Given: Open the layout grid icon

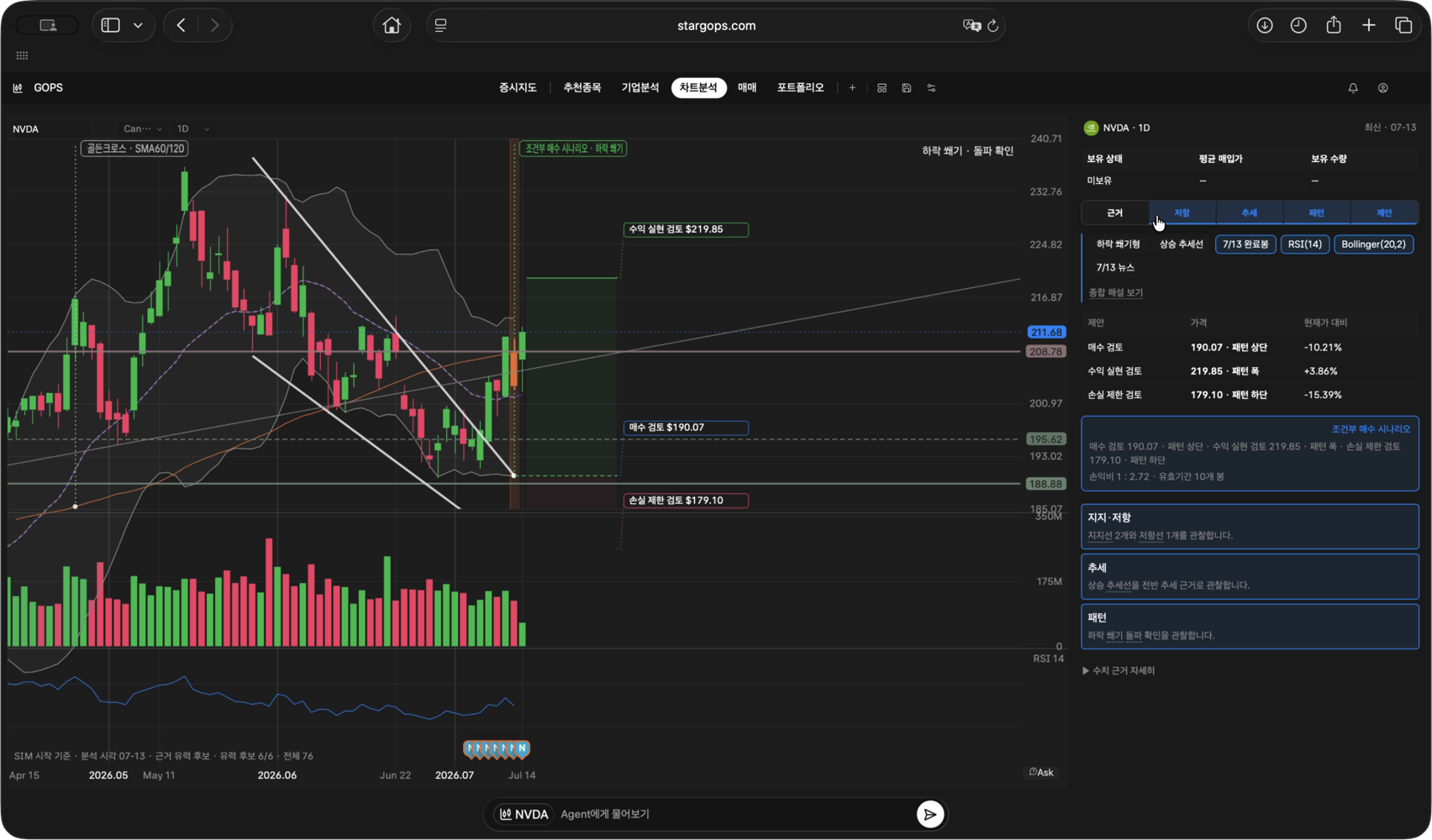Looking at the screenshot, I should [882, 87].
